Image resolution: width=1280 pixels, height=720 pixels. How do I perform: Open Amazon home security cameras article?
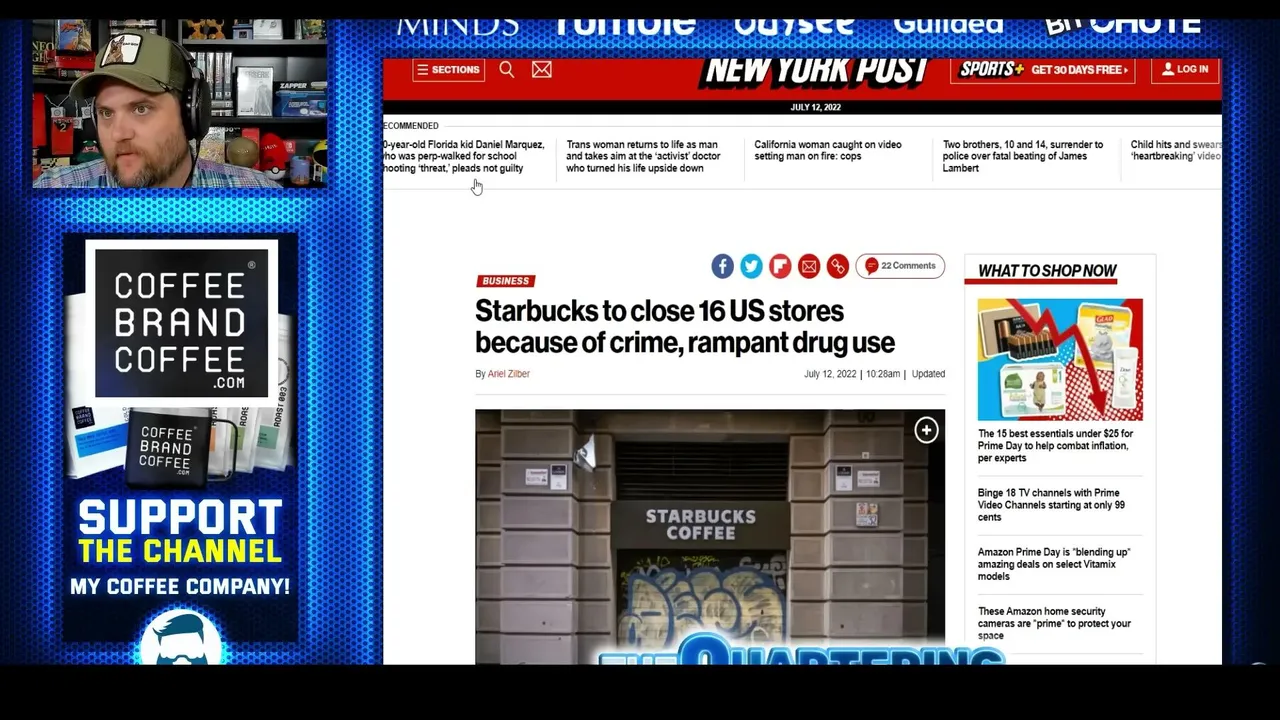coord(1054,623)
